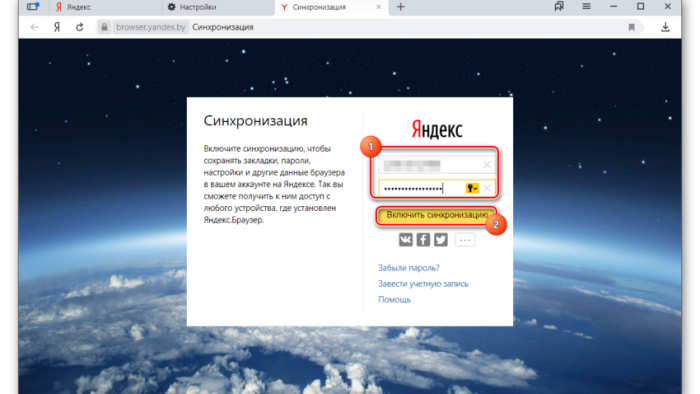
Task: Open the password key dropdown
Action: coord(472,188)
